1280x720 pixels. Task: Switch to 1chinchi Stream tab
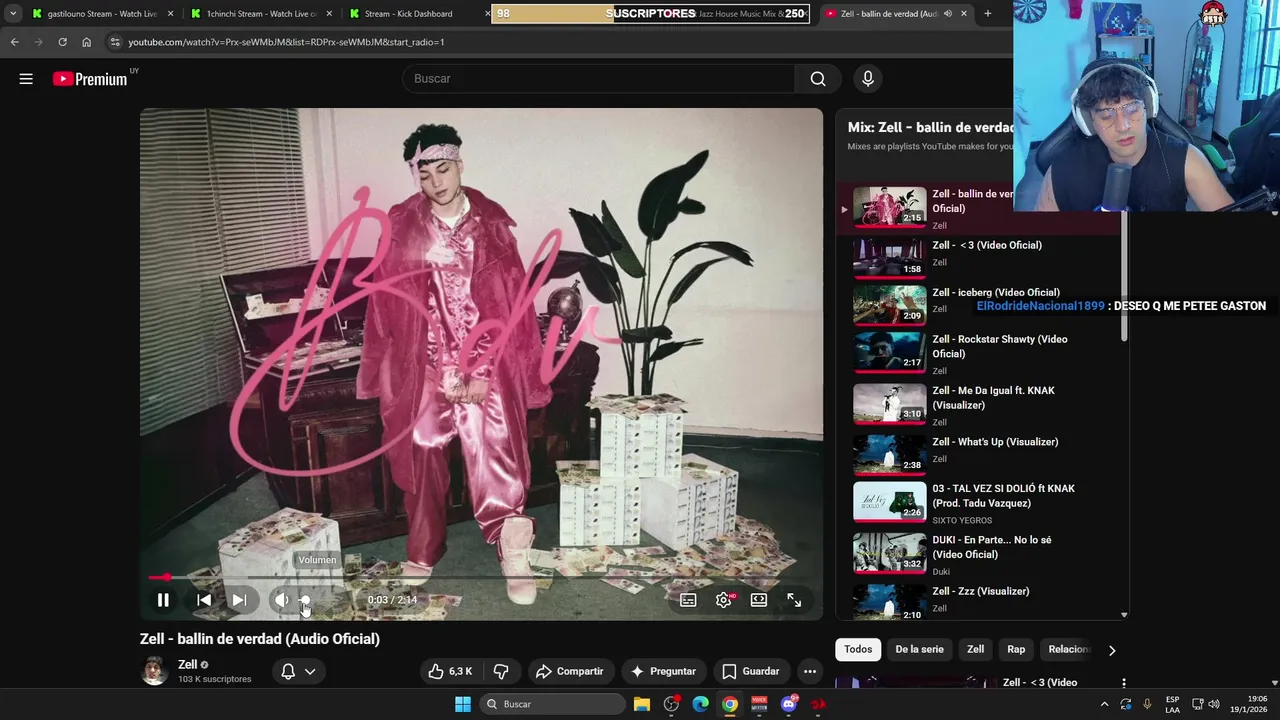coord(258,14)
